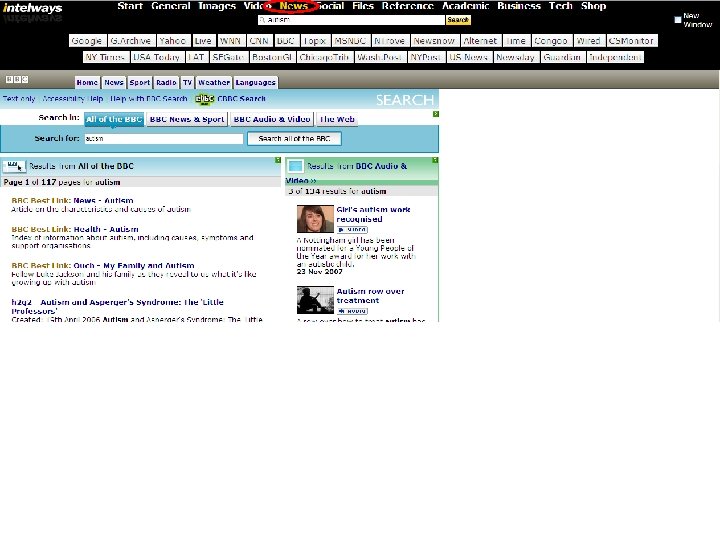Open the Images category

pos(217,6)
